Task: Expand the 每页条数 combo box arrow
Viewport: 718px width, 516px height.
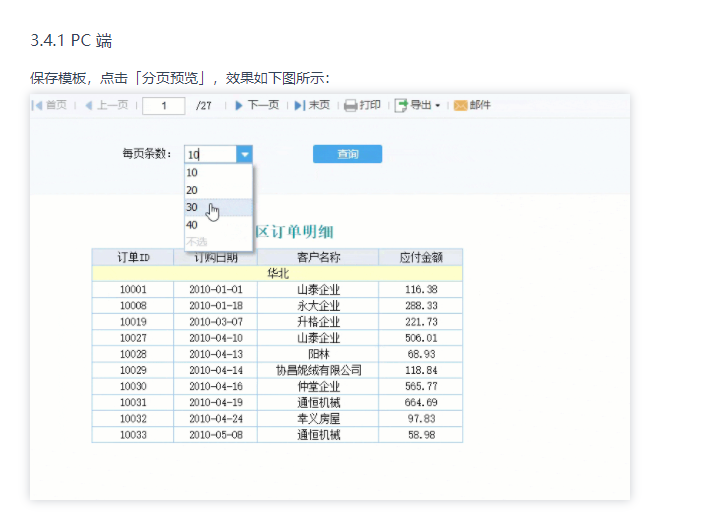Action: [x=245, y=154]
